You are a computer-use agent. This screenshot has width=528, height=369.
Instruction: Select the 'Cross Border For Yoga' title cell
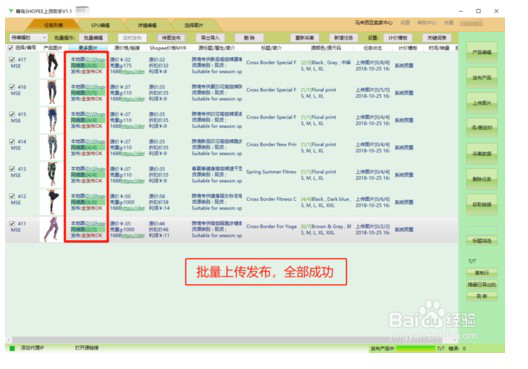point(271,226)
